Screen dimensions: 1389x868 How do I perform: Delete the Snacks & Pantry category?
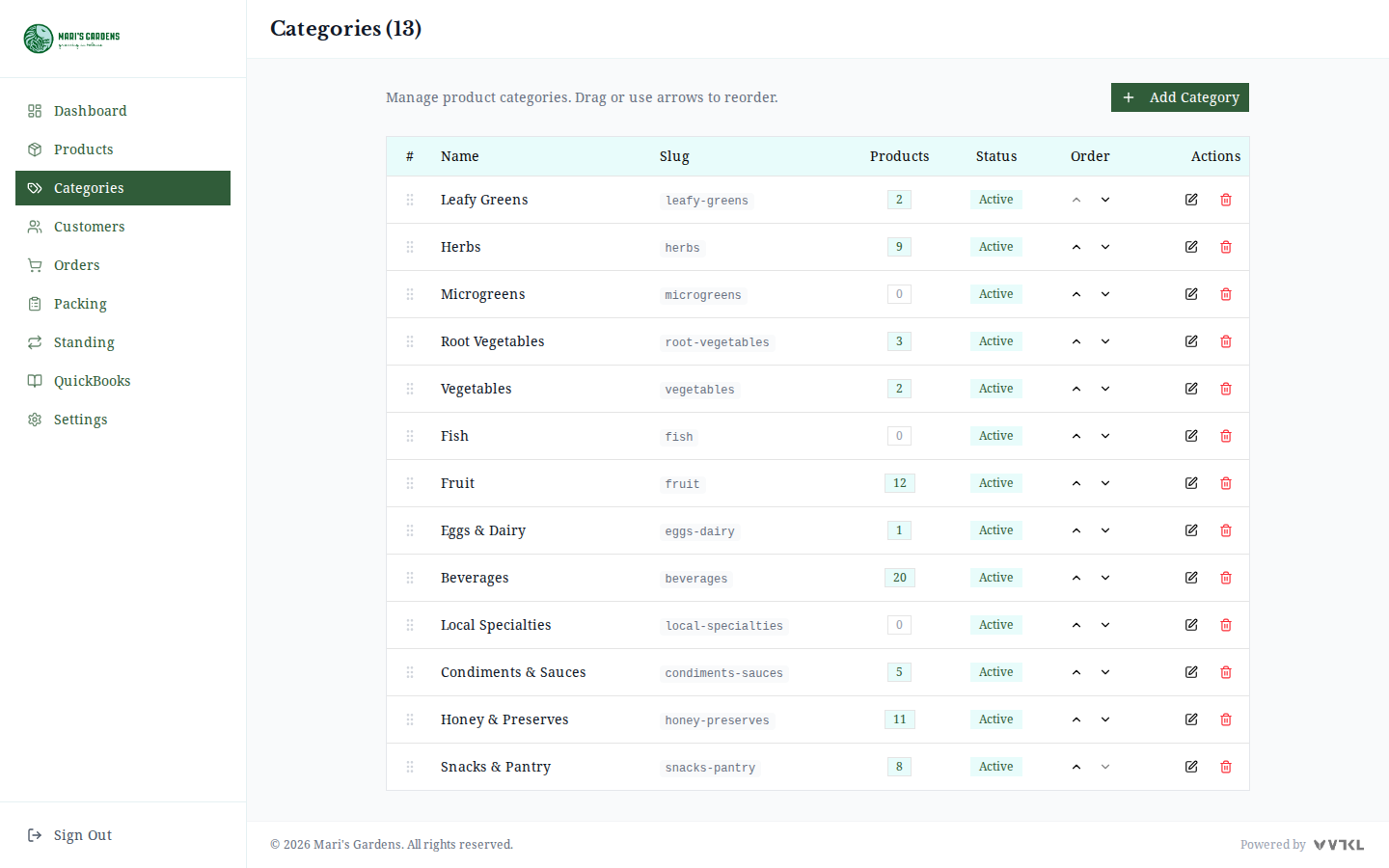pyautogui.click(x=1226, y=767)
